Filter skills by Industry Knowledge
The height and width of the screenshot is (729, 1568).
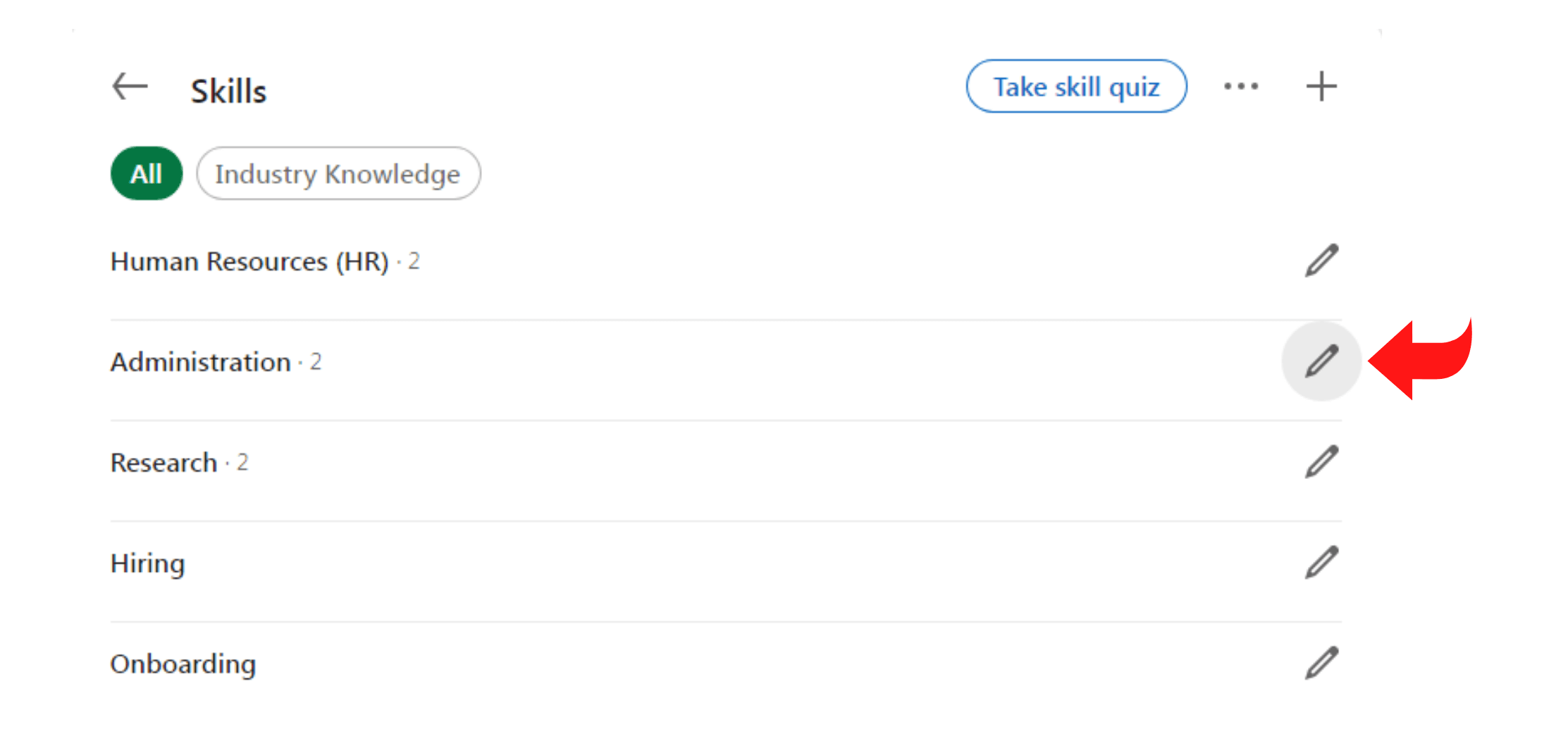point(338,173)
